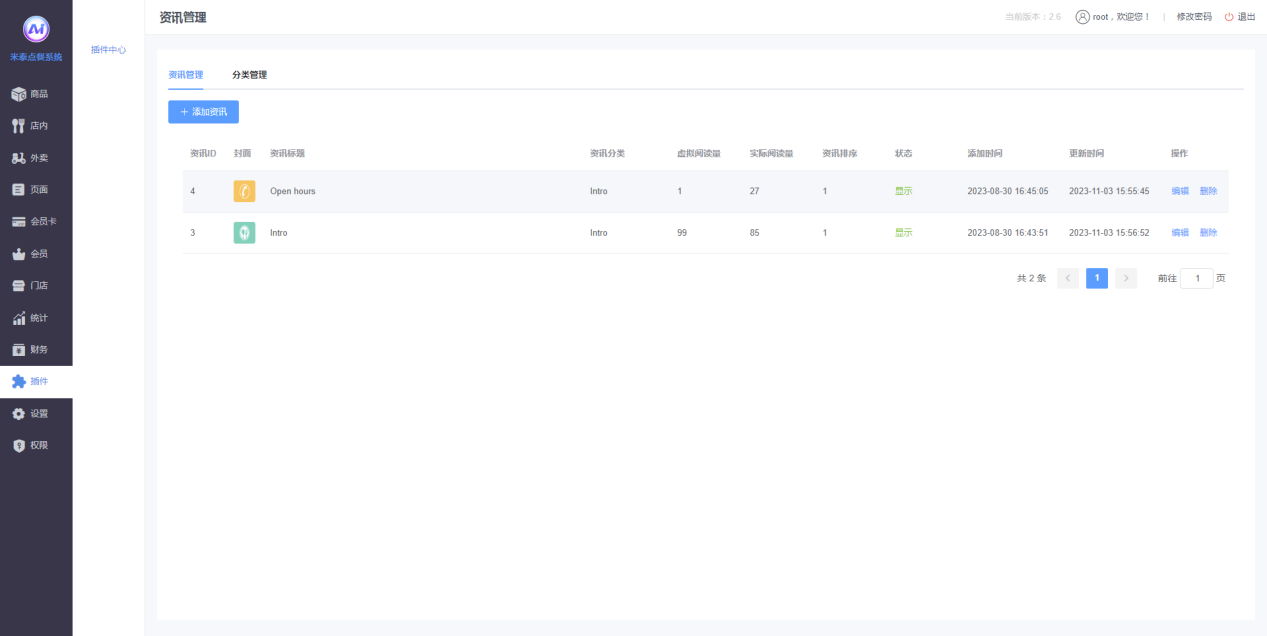The width and height of the screenshot is (1267, 636).
Task: Open the Open hours cover thumbnail
Action: click(x=244, y=191)
